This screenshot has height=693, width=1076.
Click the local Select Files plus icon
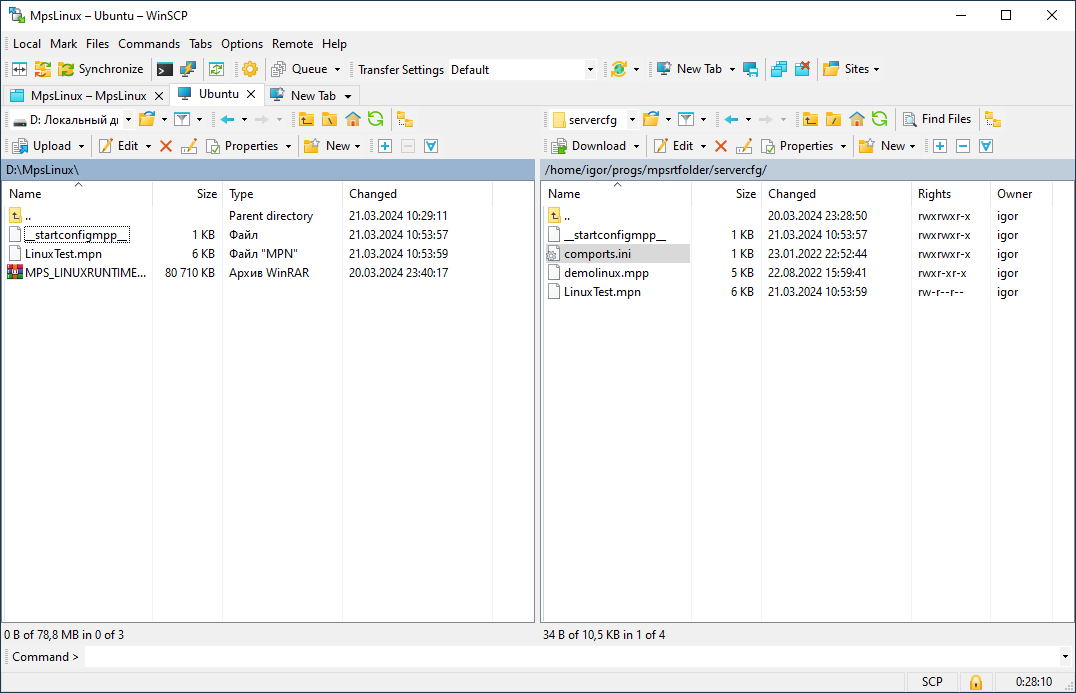point(385,146)
